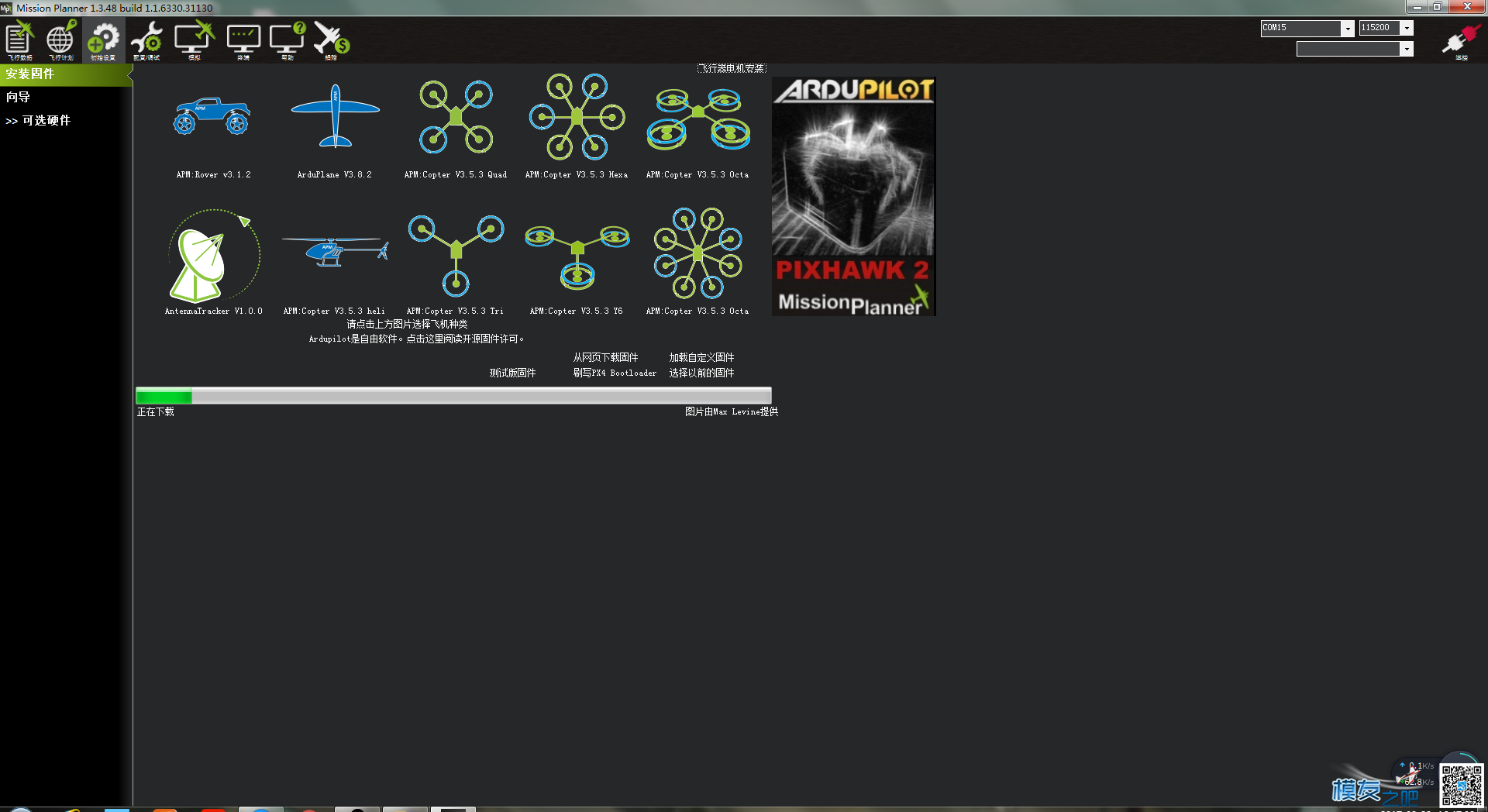Click the Donate (捐赠) airplane icon
Image resolution: width=1488 pixels, height=812 pixels.
pyautogui.click(x=332, y=40)
